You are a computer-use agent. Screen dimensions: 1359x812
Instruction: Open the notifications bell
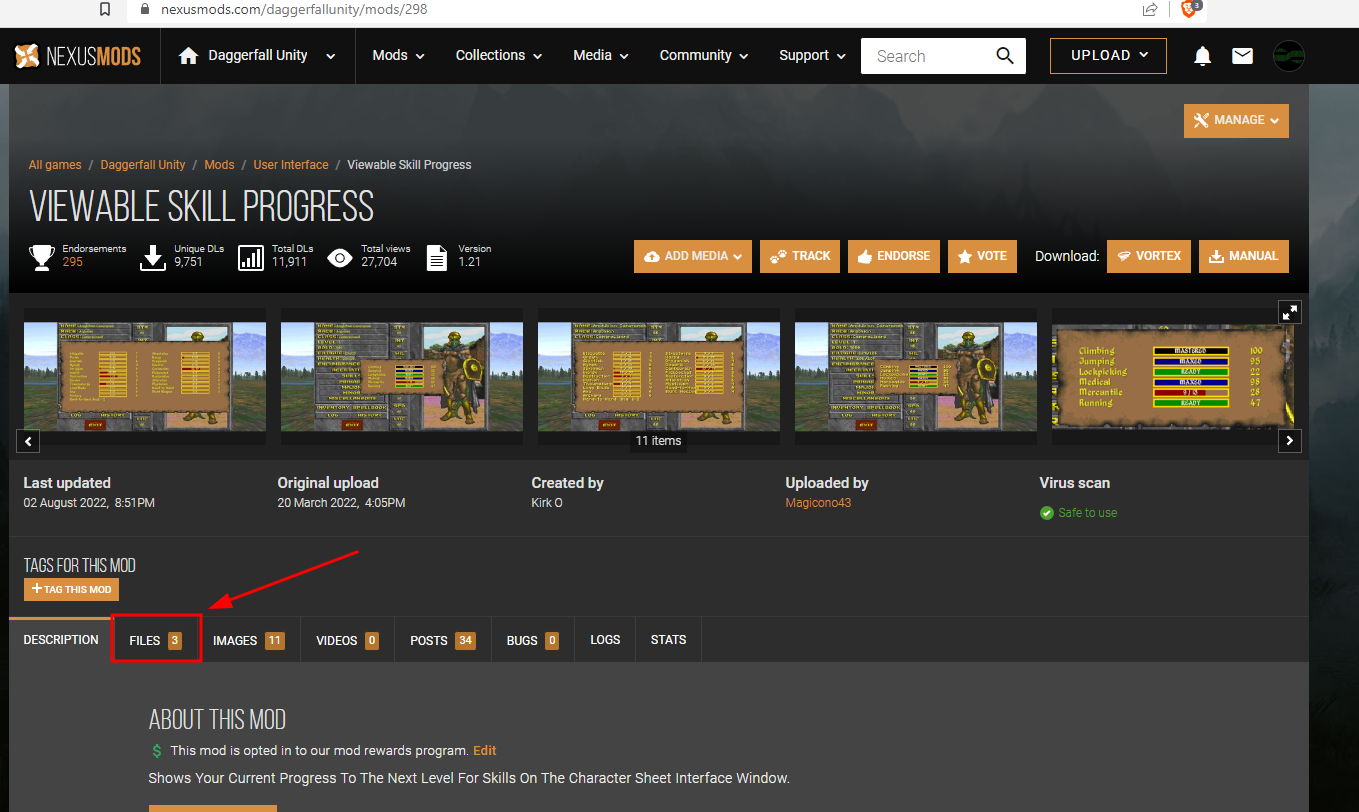coord(1203,56)
